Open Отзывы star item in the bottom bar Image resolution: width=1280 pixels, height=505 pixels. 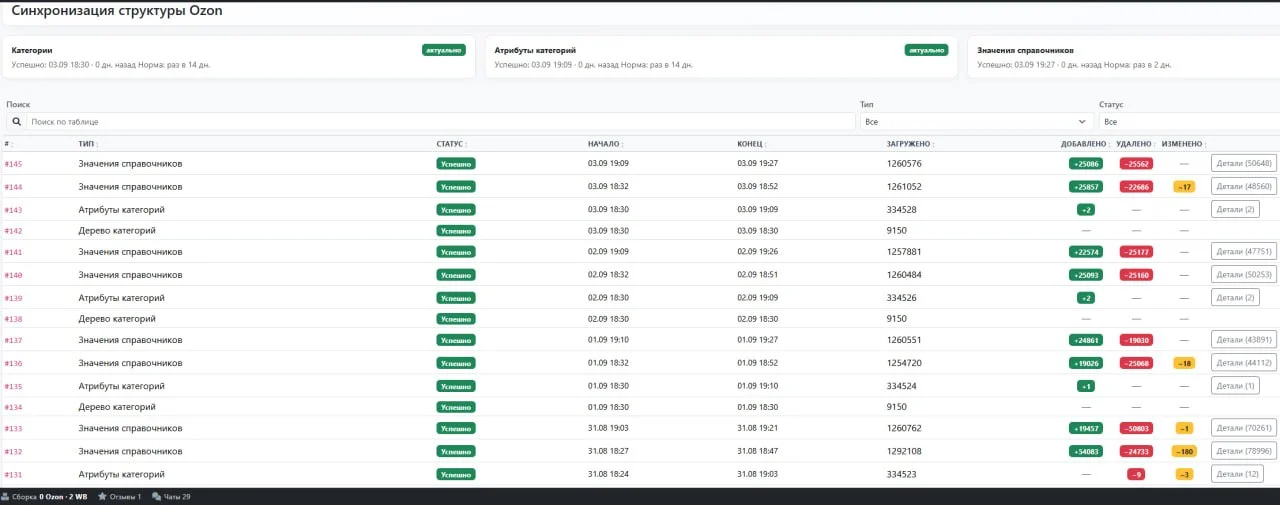tap(119, 497)
